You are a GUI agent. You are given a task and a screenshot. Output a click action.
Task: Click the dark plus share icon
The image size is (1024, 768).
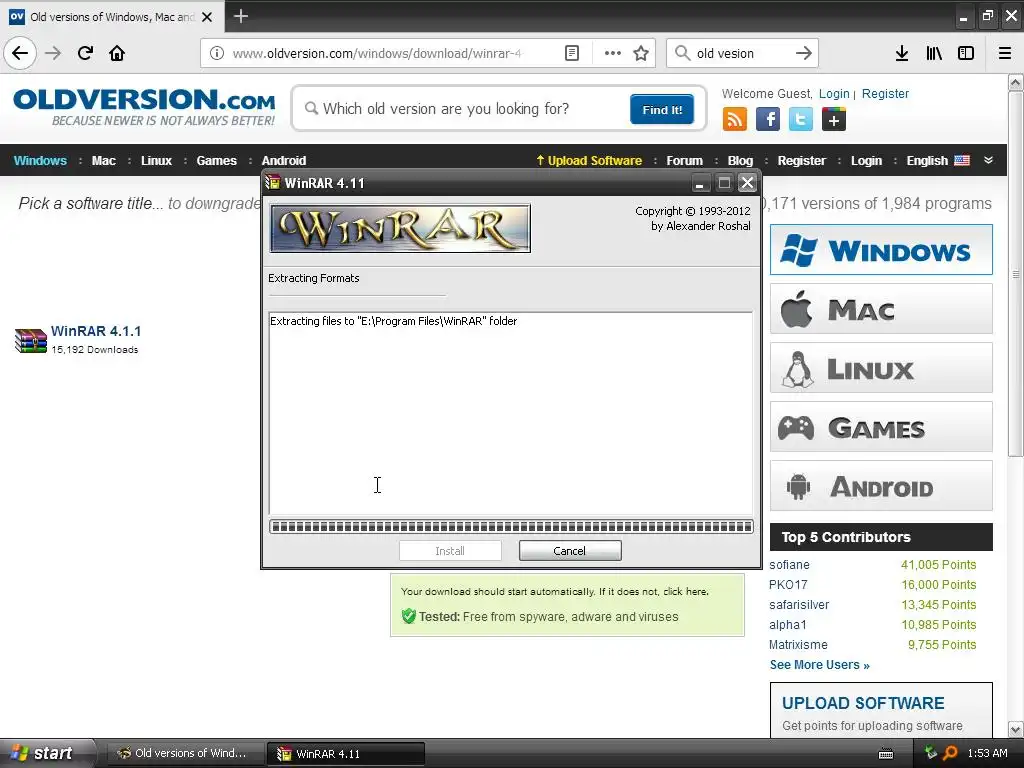pos(833,120)
